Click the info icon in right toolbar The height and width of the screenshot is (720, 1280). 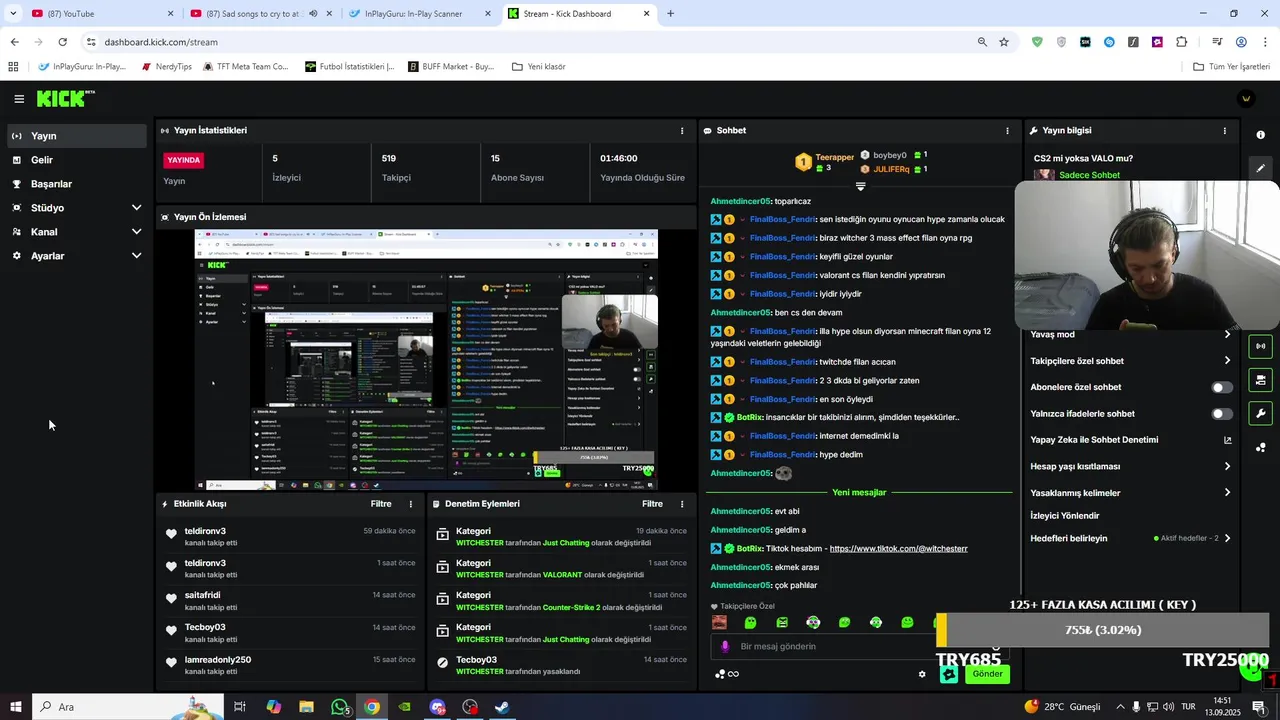[x=1260, y=135]
